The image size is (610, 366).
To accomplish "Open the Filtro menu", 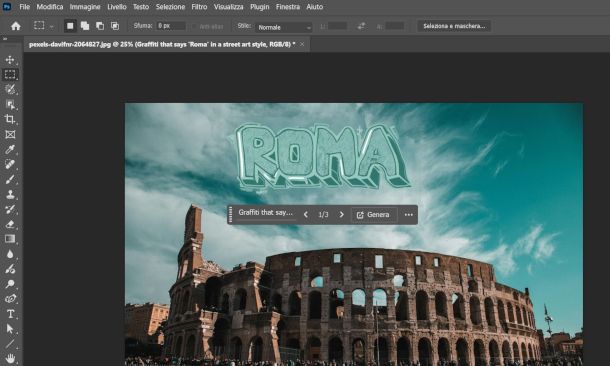I will click(x=199, y=7).
